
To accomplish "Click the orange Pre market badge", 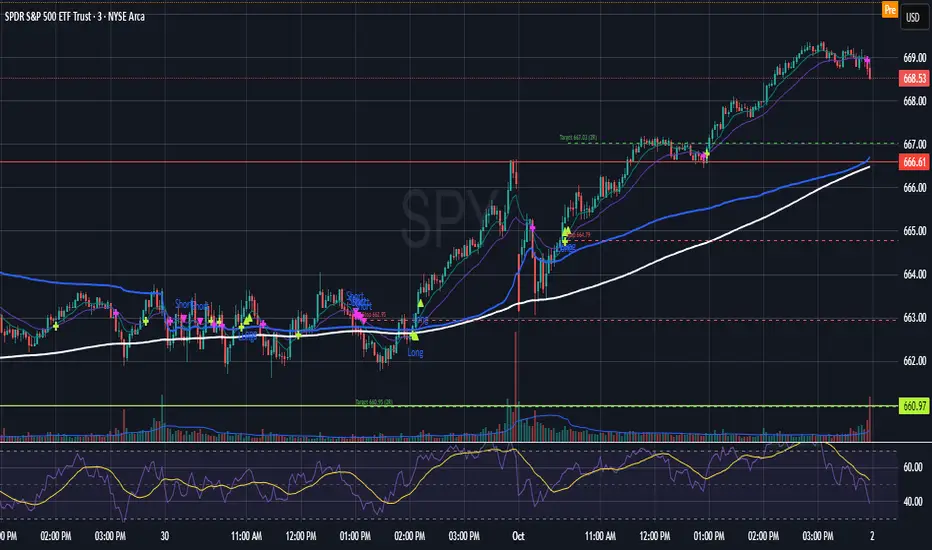I will point(889,10).
